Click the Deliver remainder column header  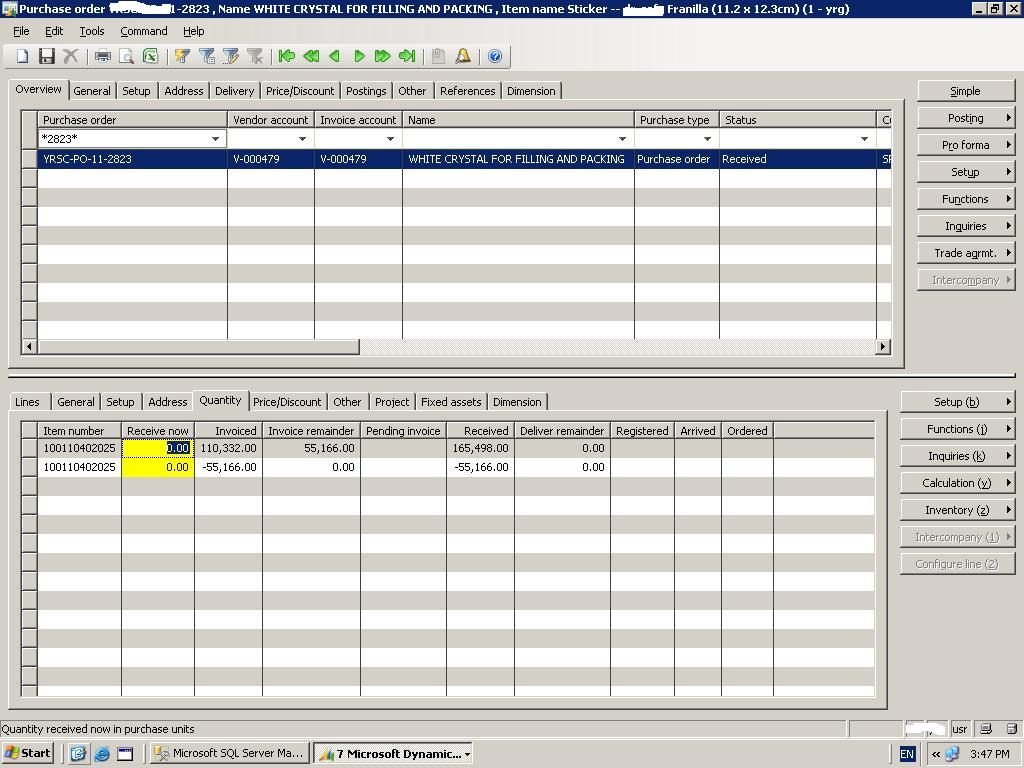pyautogui.click(x=562, y=430)
